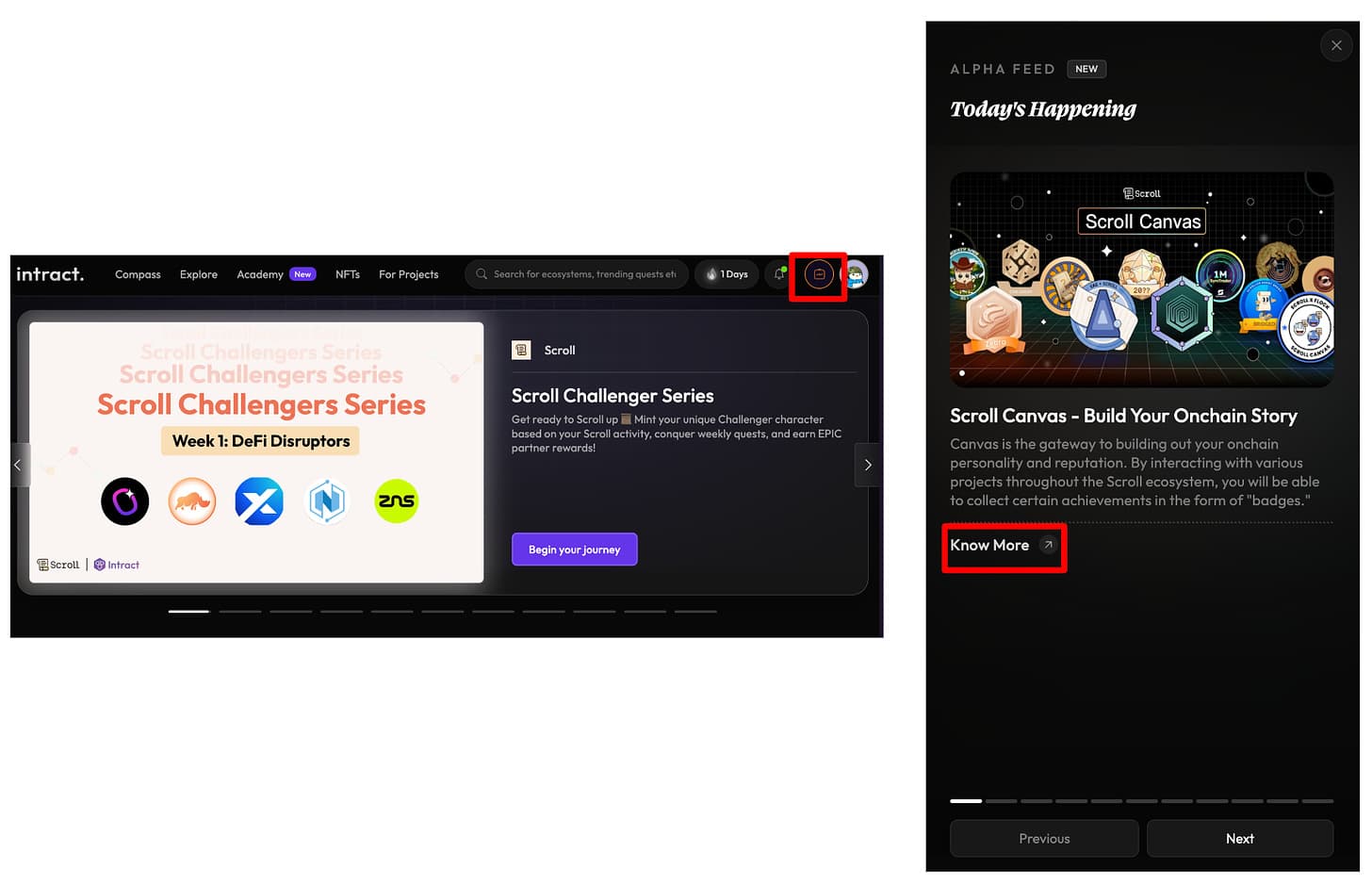This screenshot has height=886, width=1372.
Task: Click the Scroll project icon beside its name
Action: (x=521, y=350)
